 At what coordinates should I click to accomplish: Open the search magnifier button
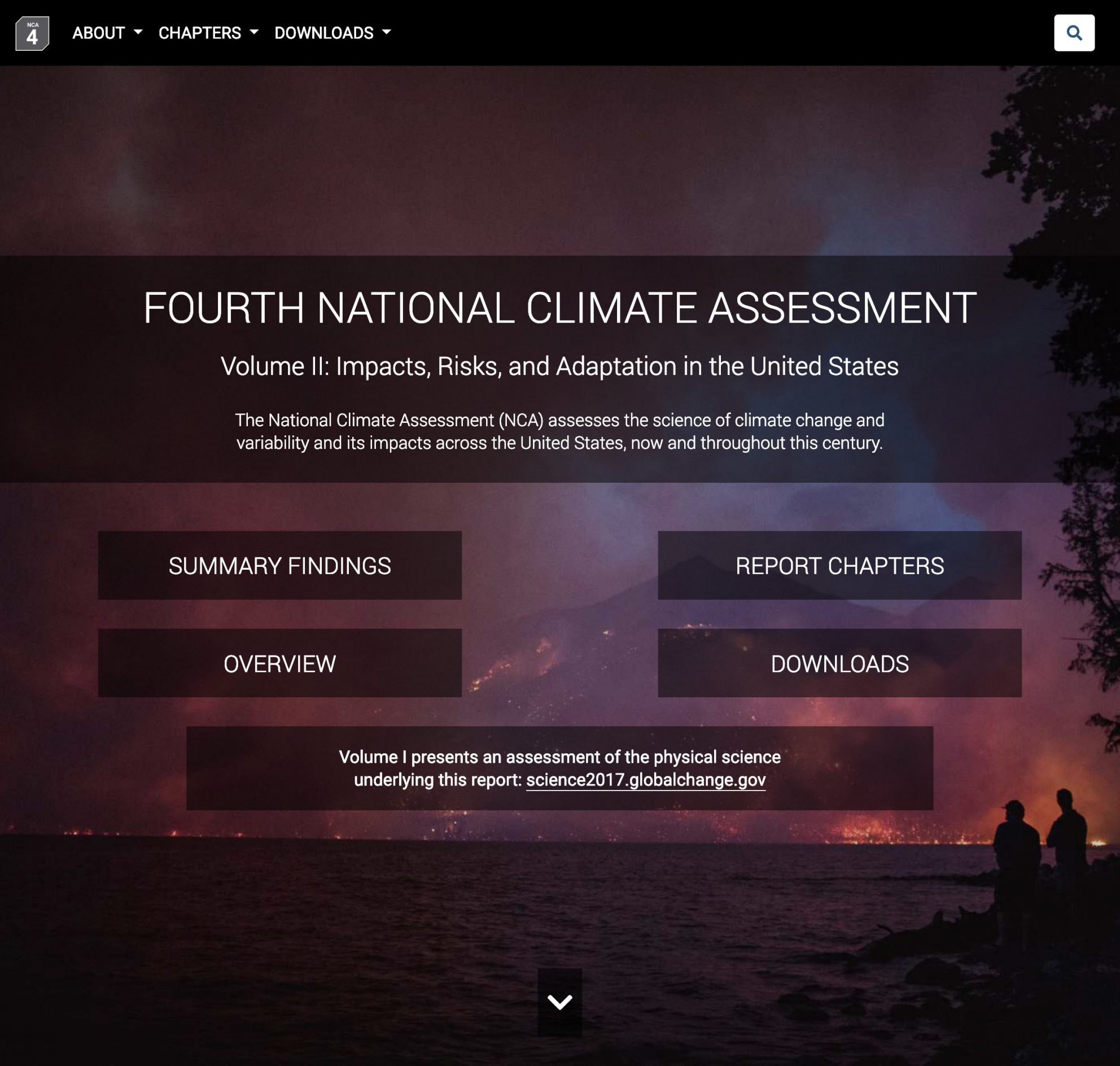1074,33
